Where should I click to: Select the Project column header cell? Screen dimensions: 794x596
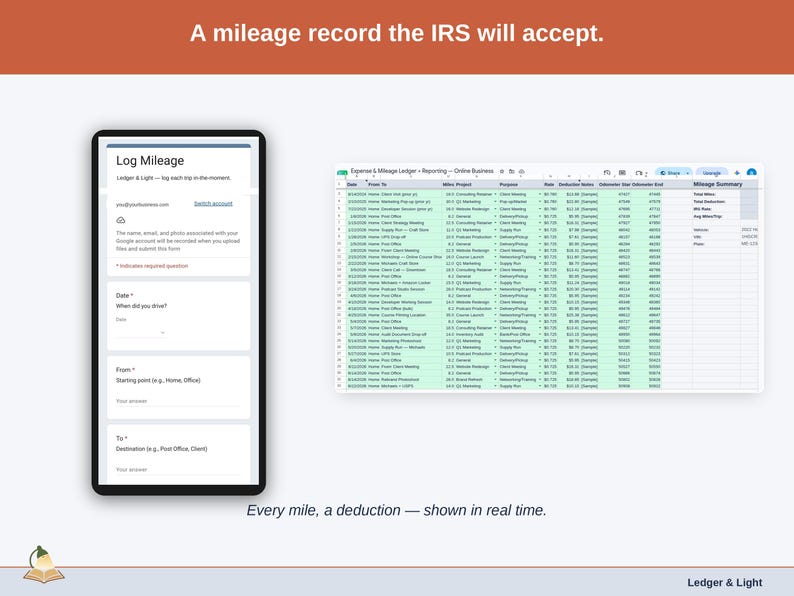477,185
